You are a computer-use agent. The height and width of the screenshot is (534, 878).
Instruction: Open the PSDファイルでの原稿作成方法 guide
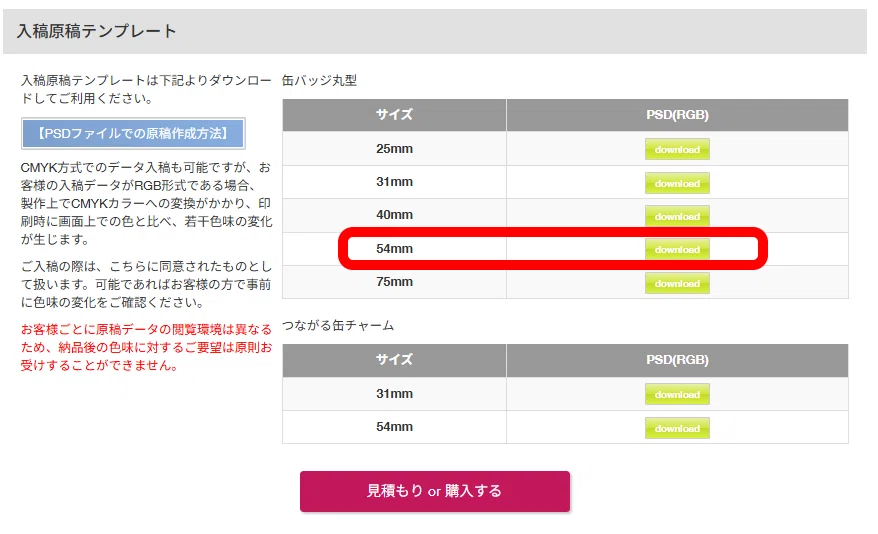[133, 133]
